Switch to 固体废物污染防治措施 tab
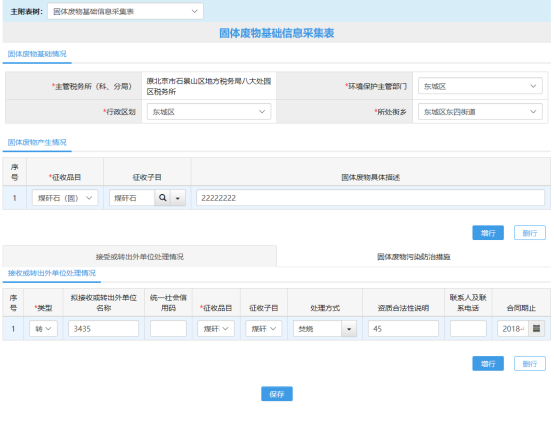554x422 pixels. (414, 257)
